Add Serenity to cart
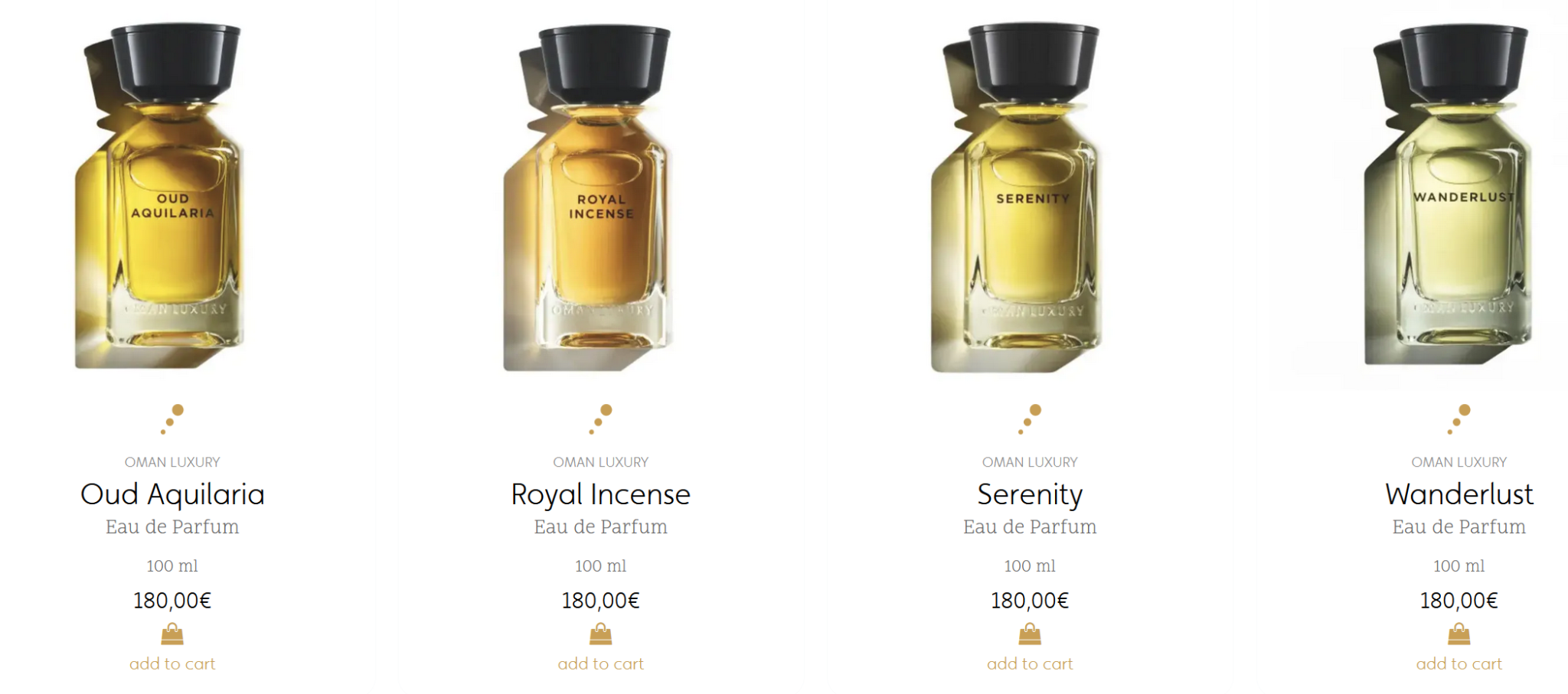Image resolution: width=1568 pixels, height=694 pixels. pos(1030,663)
